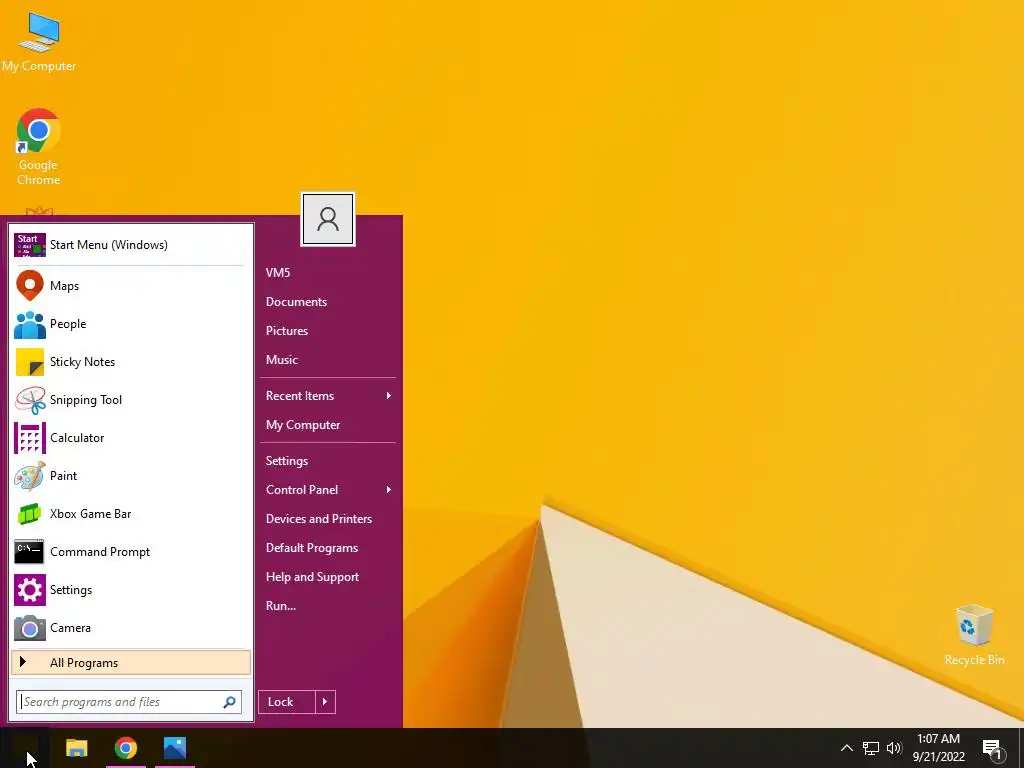1024x768 pixels.
Task: Click the Lock button
Action: coord(287,702)
